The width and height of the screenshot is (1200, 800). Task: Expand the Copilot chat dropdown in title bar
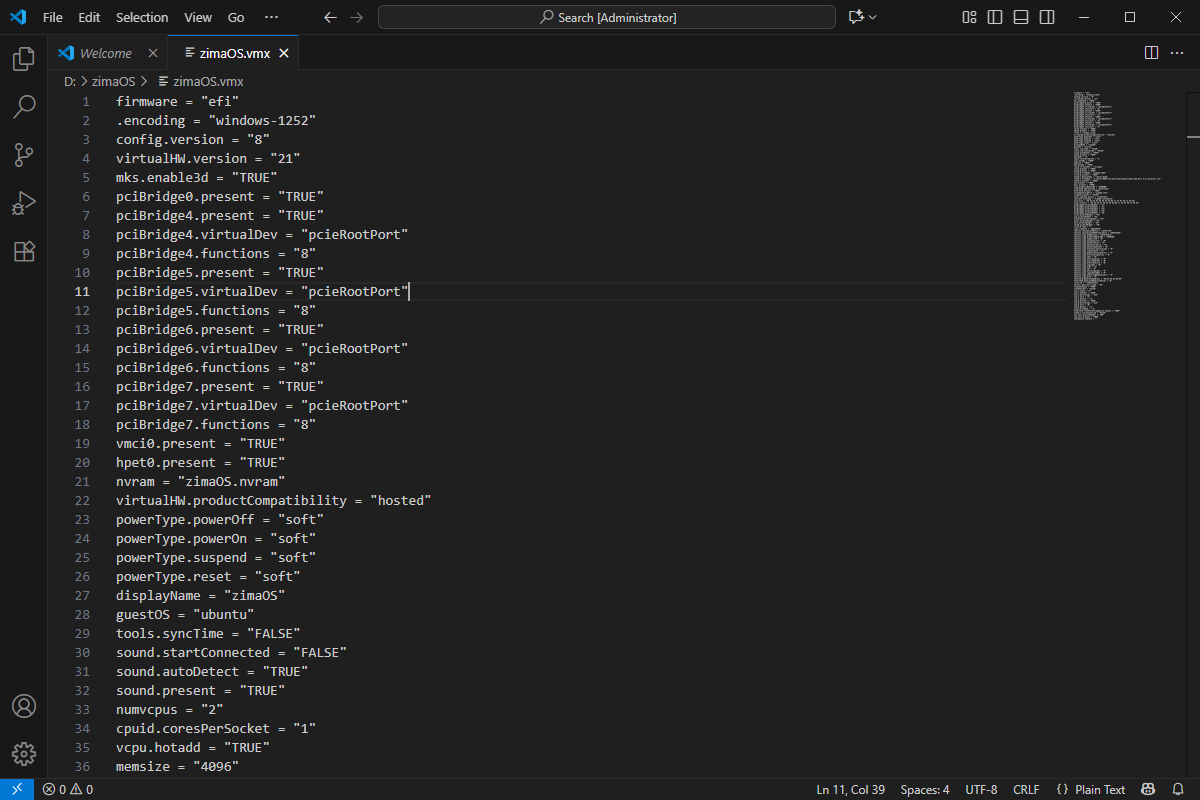[x=873, y=17]
